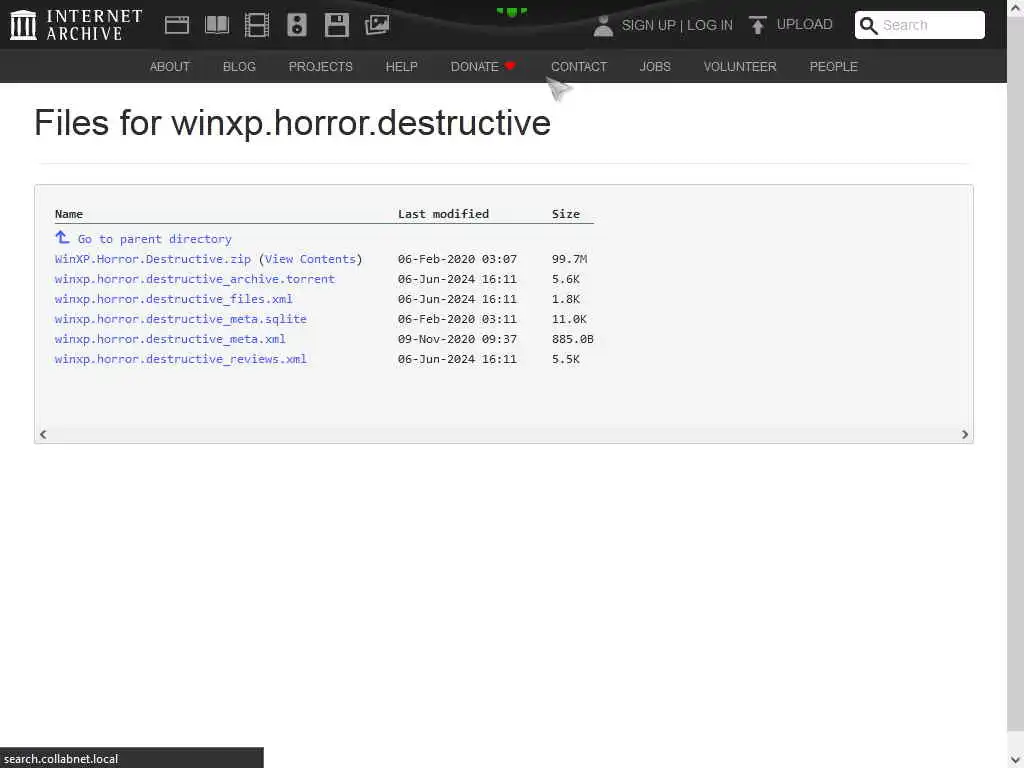Click the 09-Nov-2020 09:37 date
The image size is (1024, 768).
[457, 339]
